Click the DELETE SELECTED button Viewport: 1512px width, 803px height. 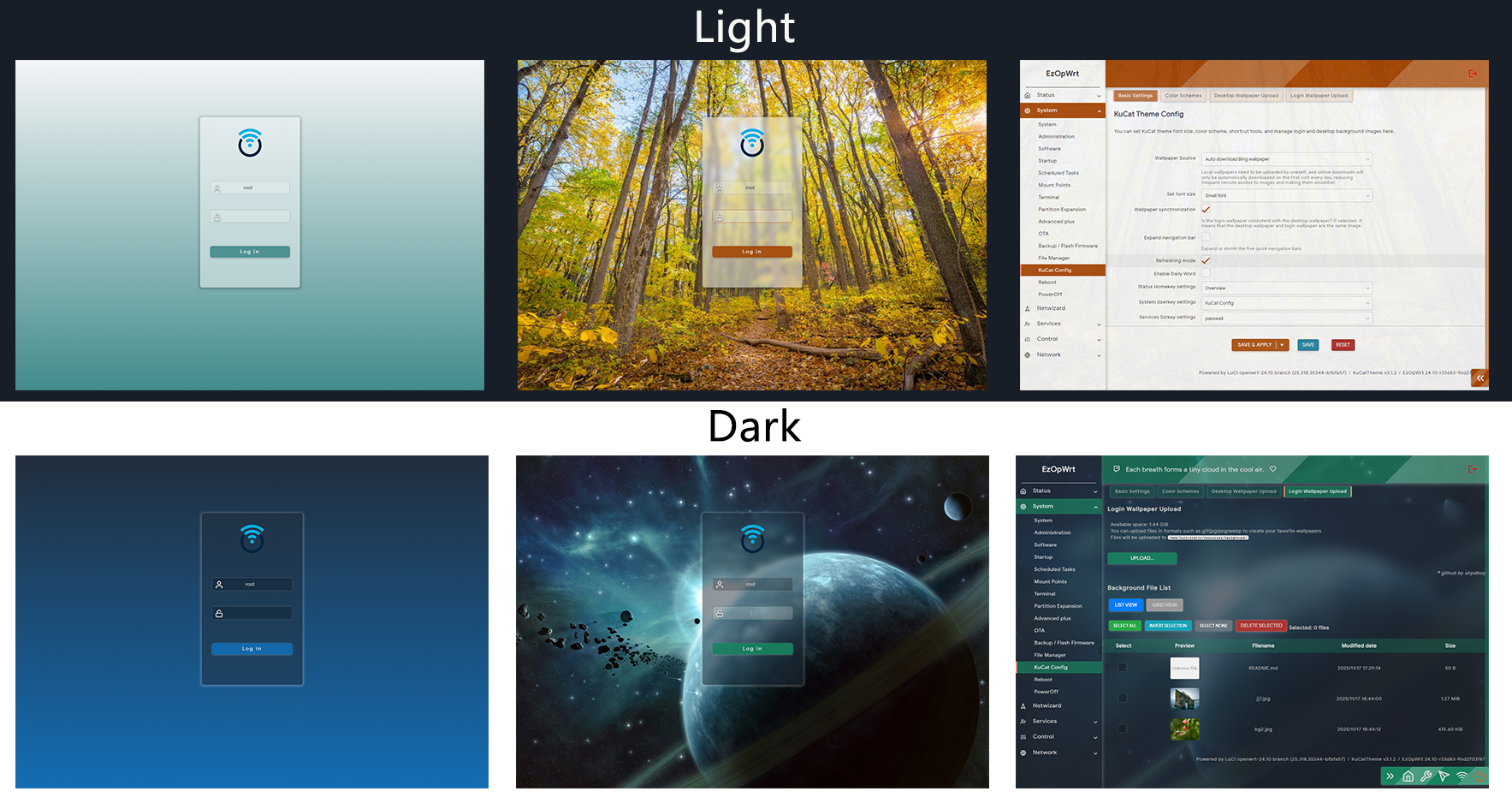[x=1262, y=625]
